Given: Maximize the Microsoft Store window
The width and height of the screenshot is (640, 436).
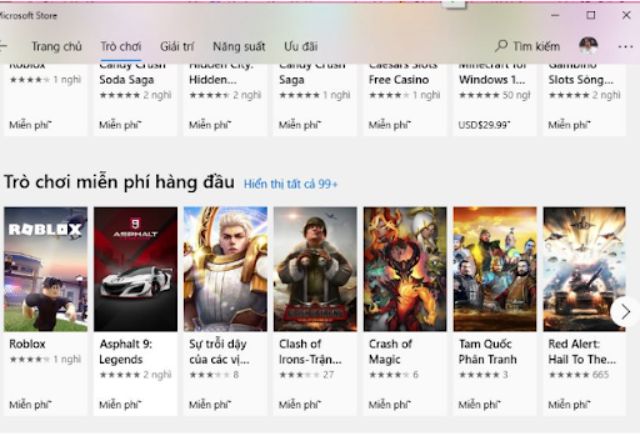Looking at the screenshot, I should click(x=591, y=16).
